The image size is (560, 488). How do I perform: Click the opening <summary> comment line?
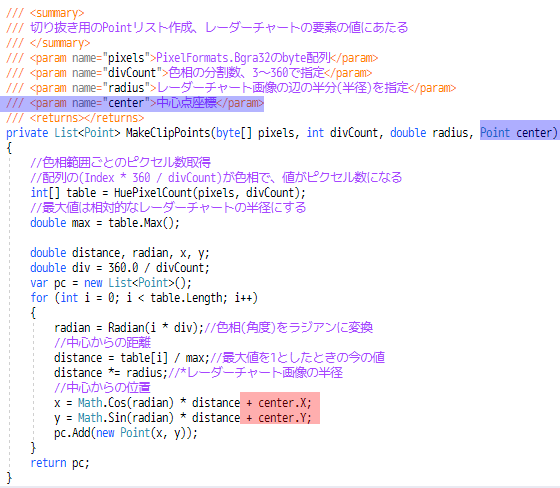pos(45,13)
